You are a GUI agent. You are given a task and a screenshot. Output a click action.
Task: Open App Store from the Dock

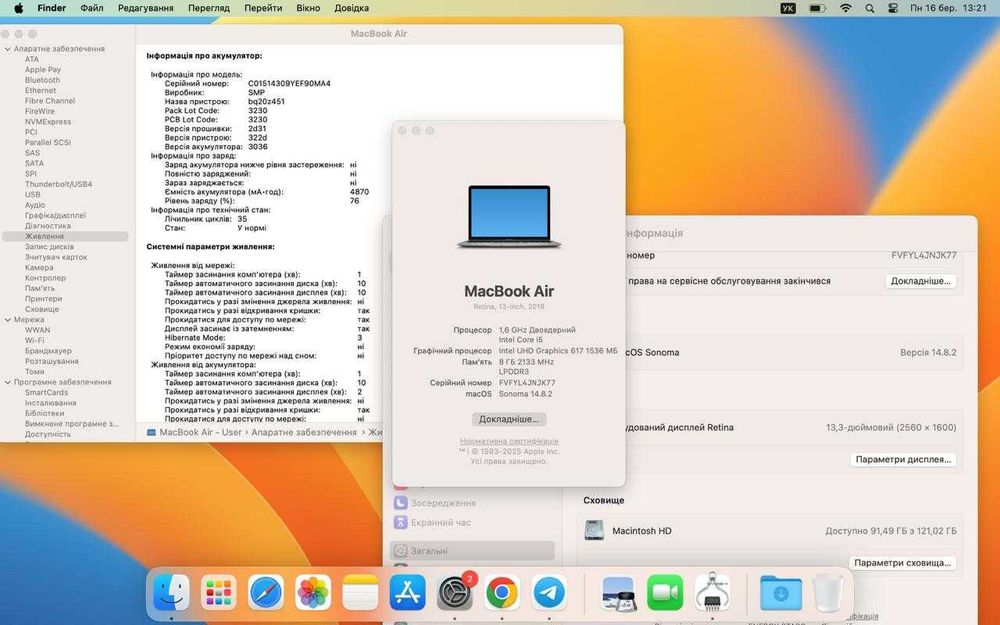coord(408,592)
